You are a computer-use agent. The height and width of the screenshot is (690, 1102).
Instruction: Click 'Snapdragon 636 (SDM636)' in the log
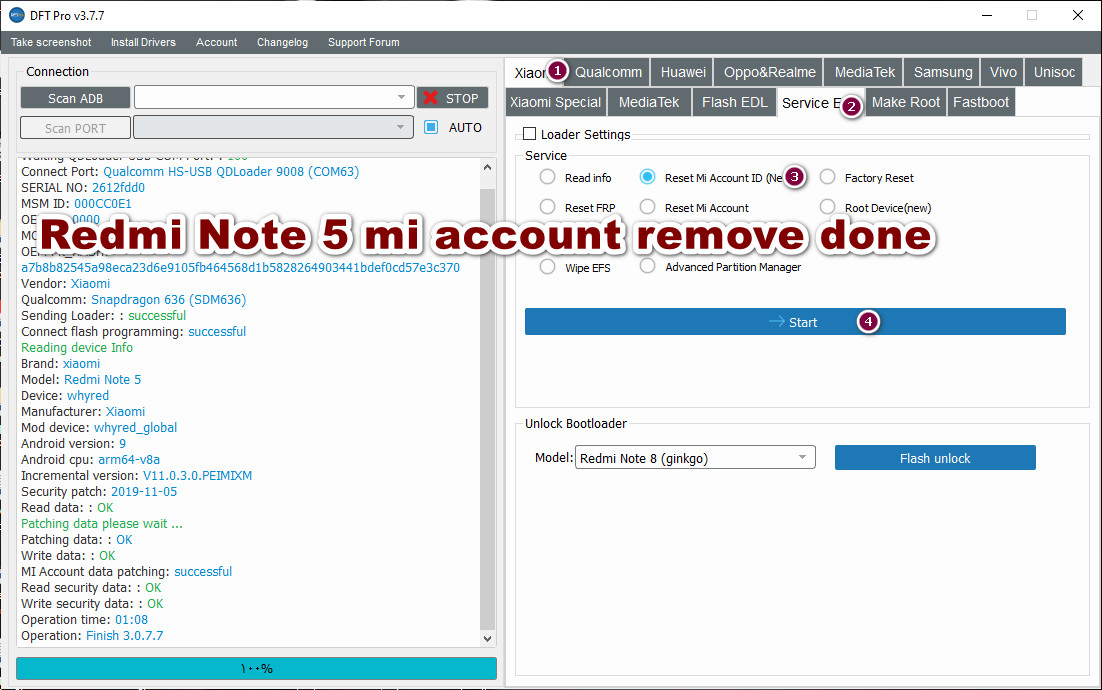(x=169, y=300)
